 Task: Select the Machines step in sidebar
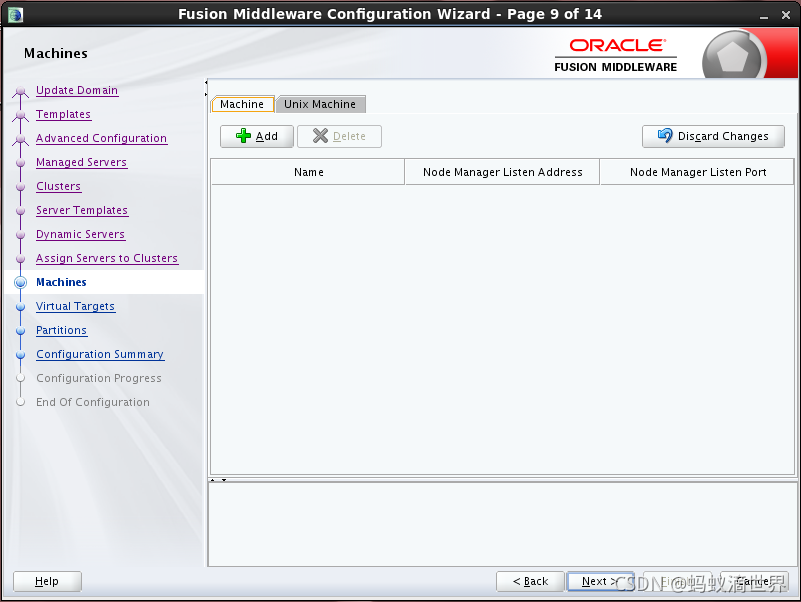tap(61, 282)
